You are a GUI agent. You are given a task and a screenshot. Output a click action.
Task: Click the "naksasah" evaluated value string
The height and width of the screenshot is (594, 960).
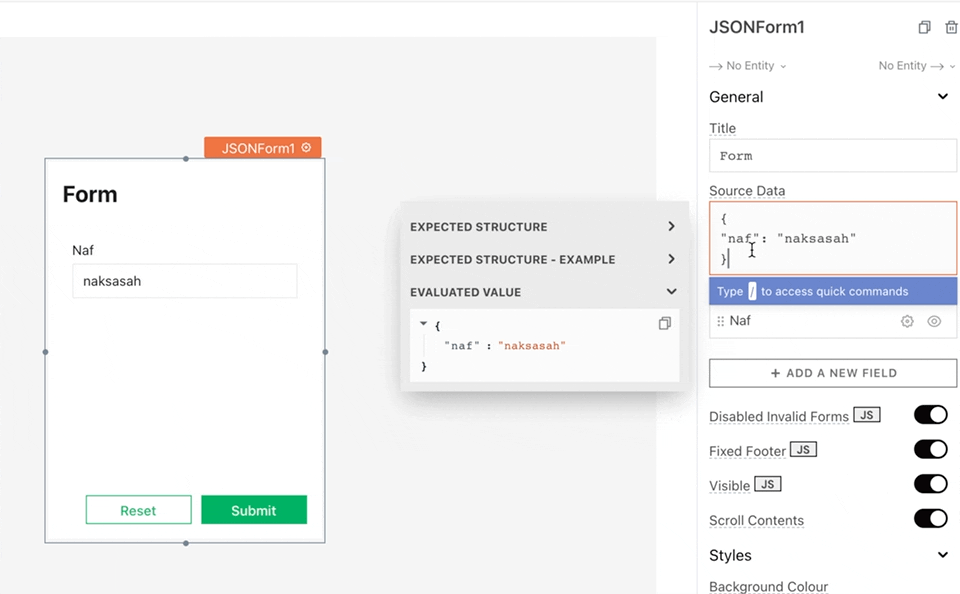click(x=532, y=346)
